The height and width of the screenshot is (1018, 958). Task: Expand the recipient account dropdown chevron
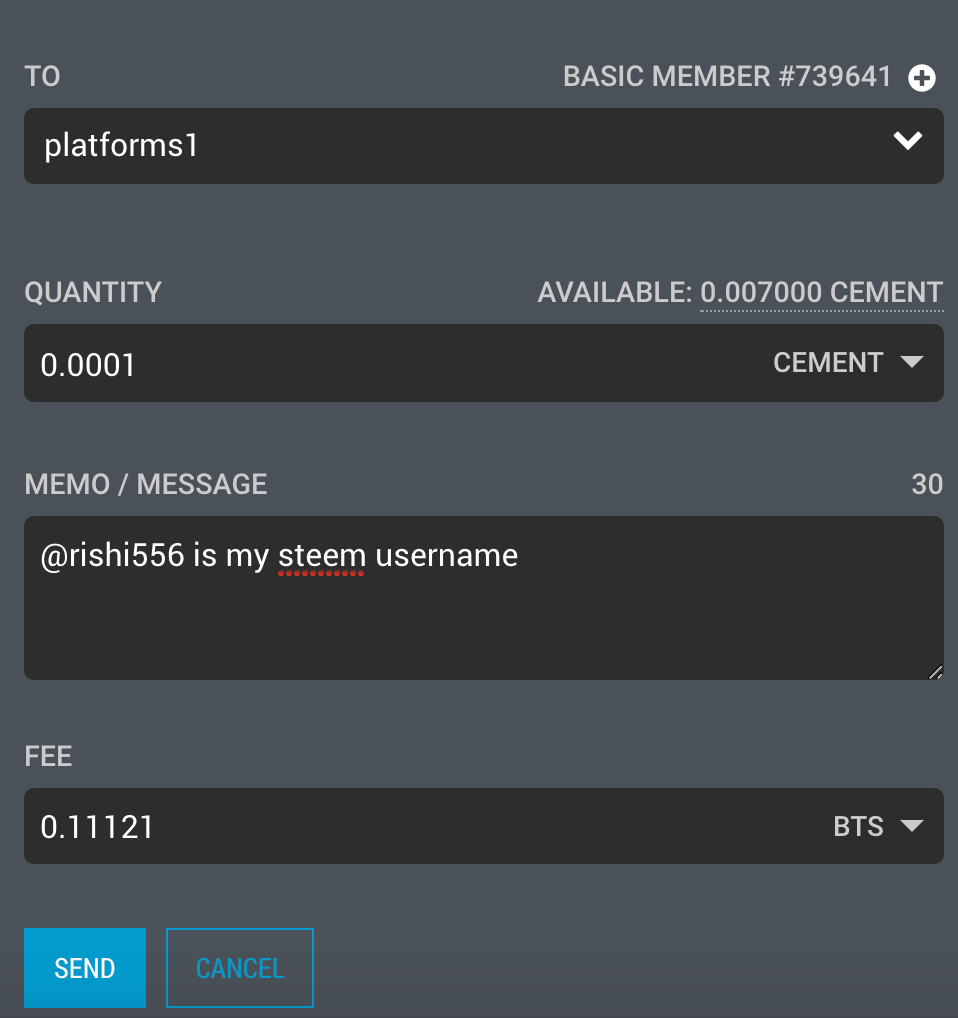pos(907,141)
